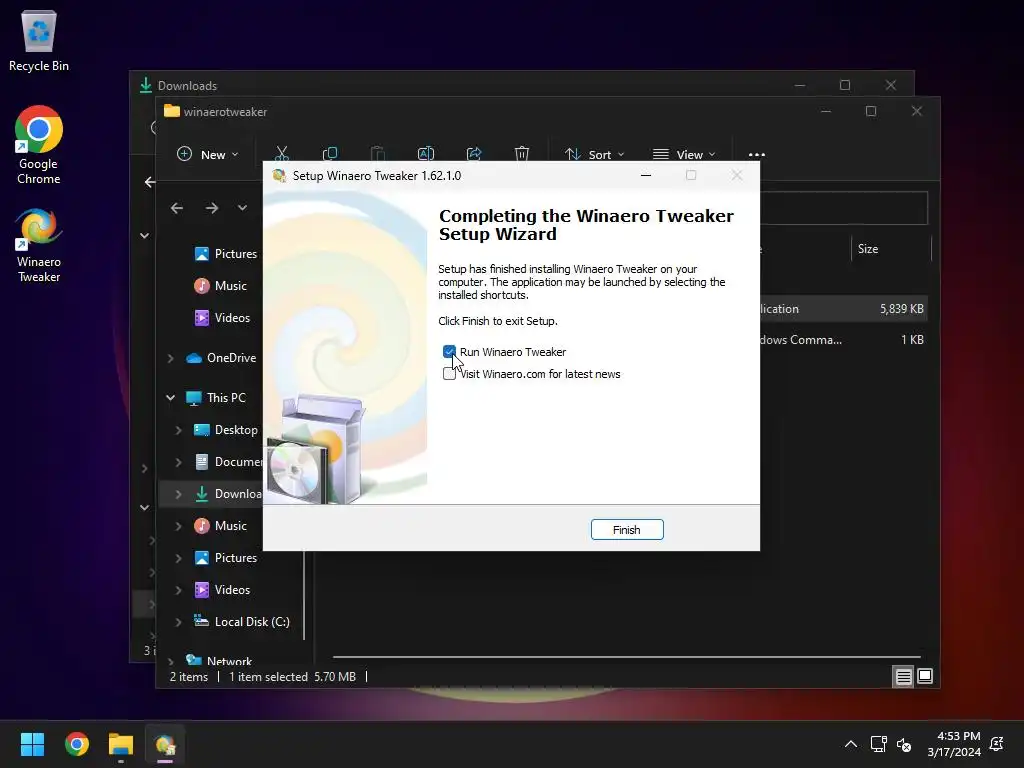This screenshot has height=768, width=1024.
Task: Switch to details view icon in status bar
Action: 903,677
